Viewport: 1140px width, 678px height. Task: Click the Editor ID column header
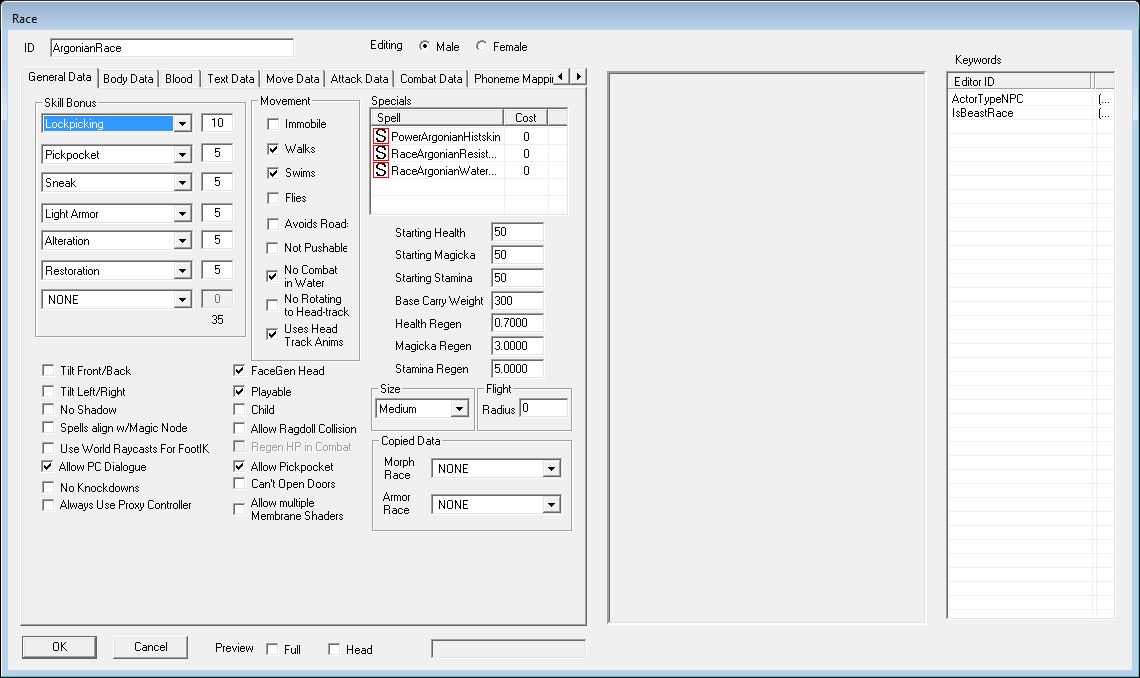tap(1019, 81)
